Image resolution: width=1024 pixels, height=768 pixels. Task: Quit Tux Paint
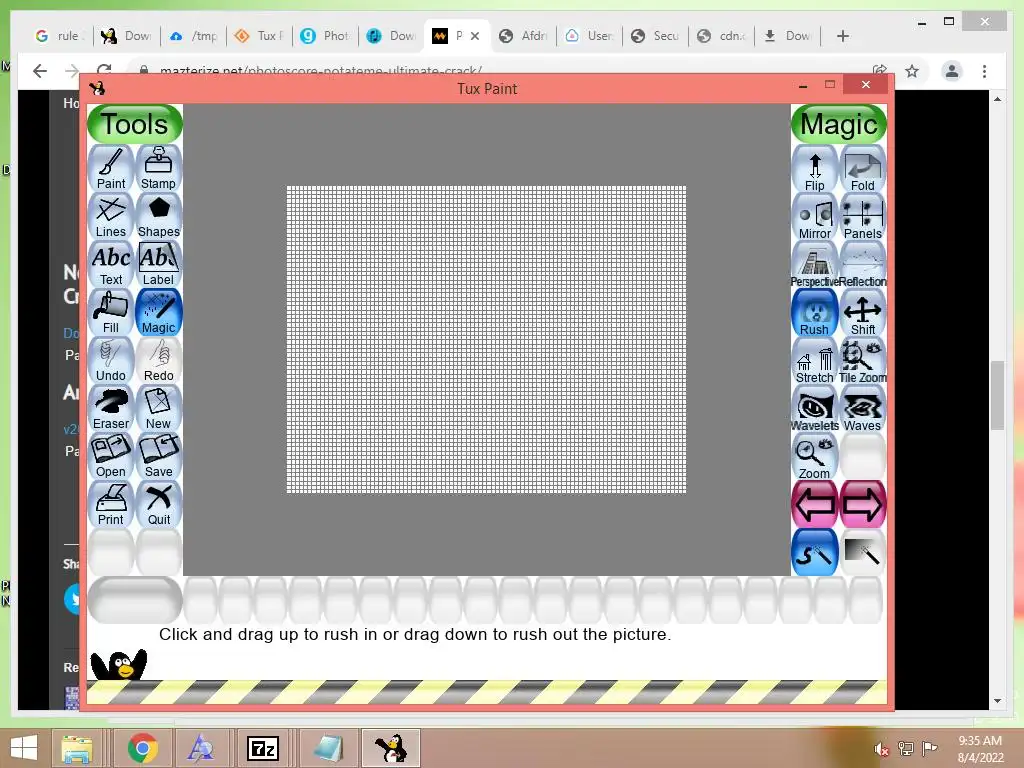pos(159,505)
